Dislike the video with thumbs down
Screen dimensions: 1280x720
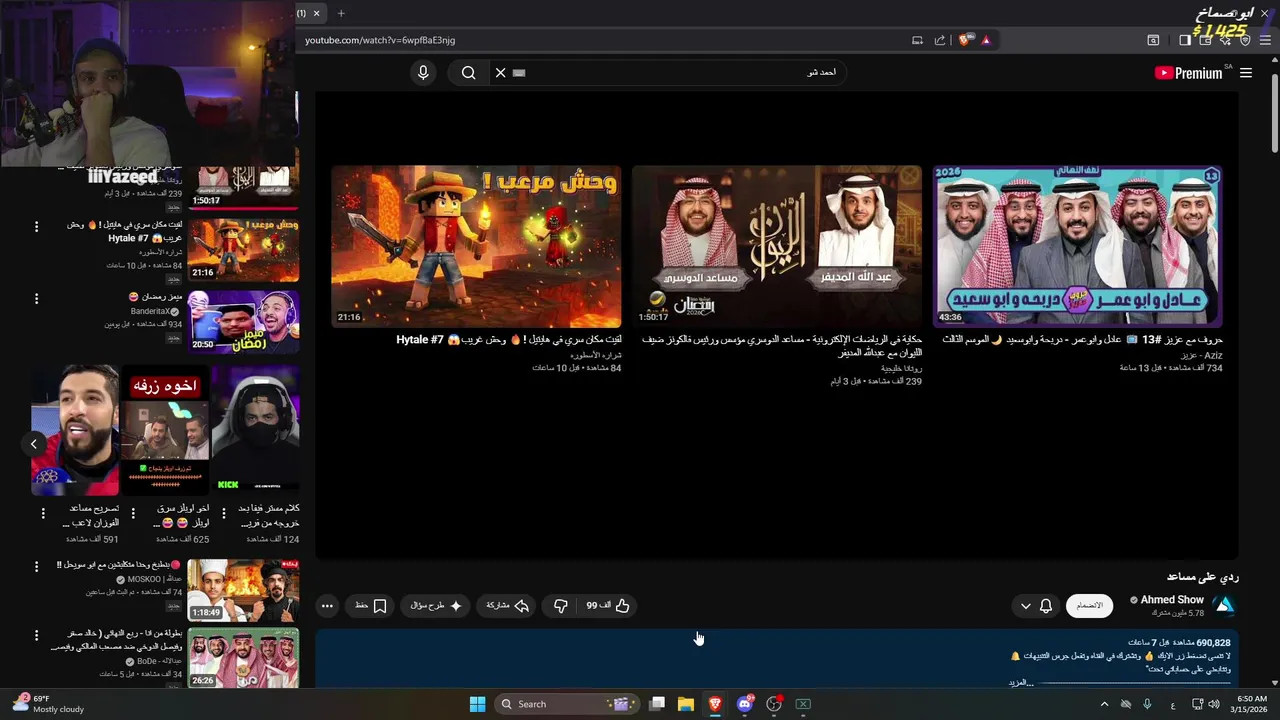point(560,605)
